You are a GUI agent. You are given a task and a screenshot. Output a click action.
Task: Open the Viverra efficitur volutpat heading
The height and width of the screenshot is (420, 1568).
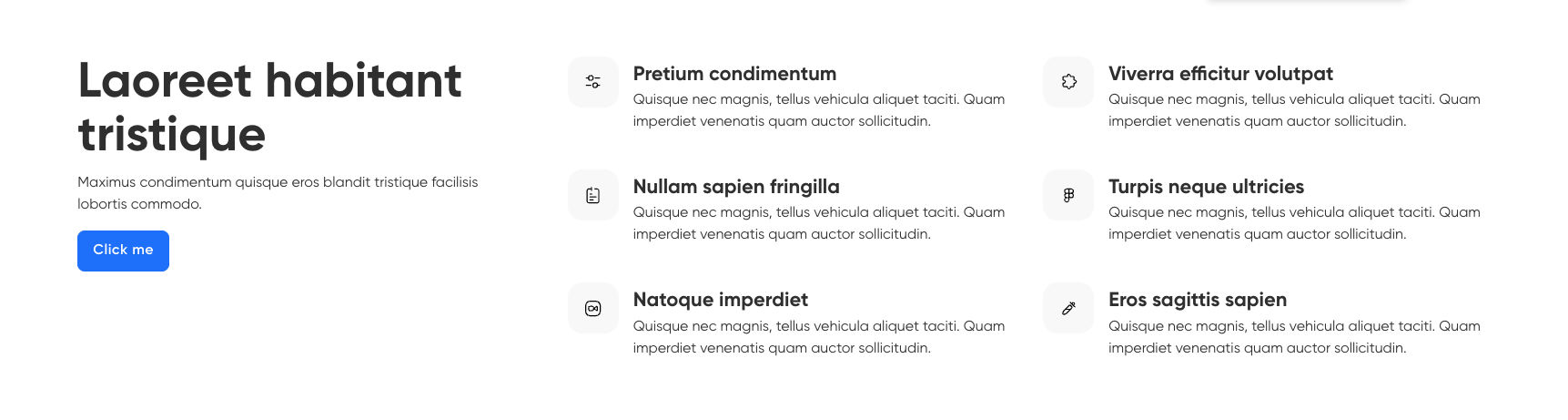tap(1219, 74)
